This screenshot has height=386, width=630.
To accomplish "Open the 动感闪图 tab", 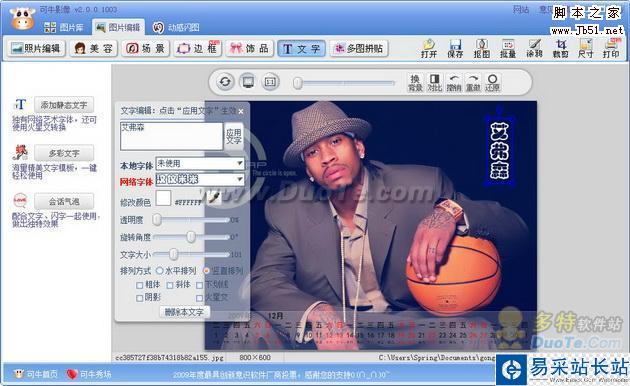I will 176,27.
